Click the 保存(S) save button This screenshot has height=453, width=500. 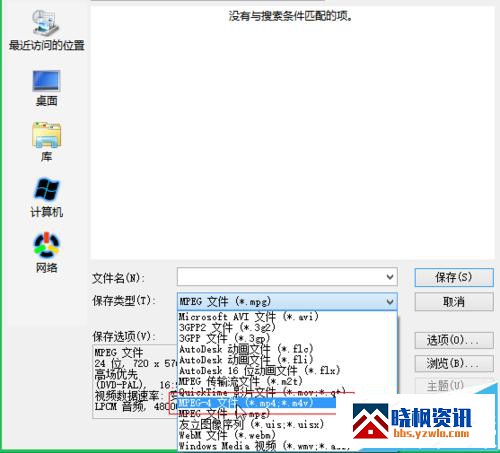(454, 277)
